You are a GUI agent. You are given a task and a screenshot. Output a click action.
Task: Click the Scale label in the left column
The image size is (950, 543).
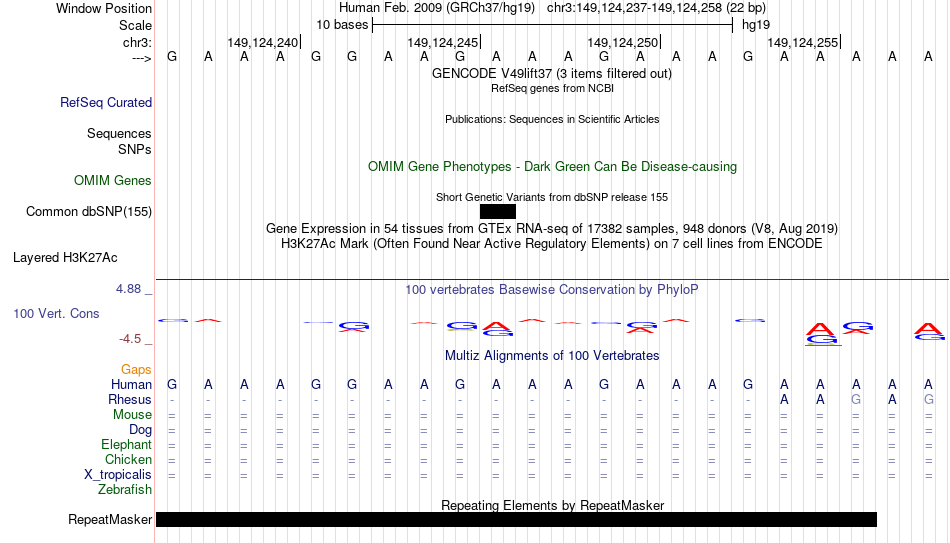(136, 25)
